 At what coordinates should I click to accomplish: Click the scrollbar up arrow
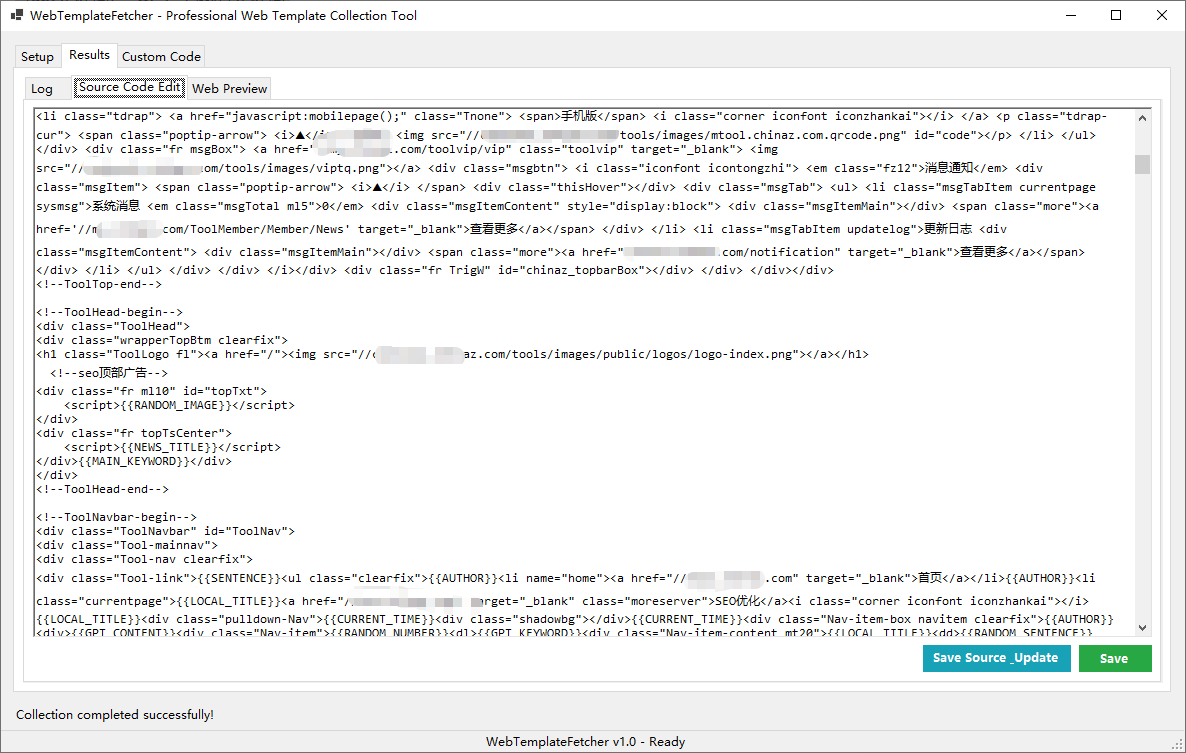[1142, 117]
